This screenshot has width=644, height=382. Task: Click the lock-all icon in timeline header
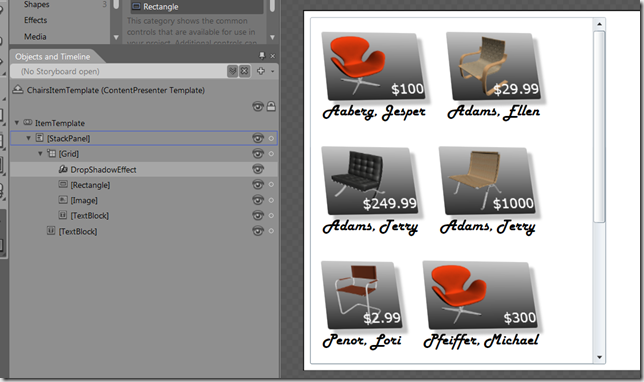[x=271, y=106]
